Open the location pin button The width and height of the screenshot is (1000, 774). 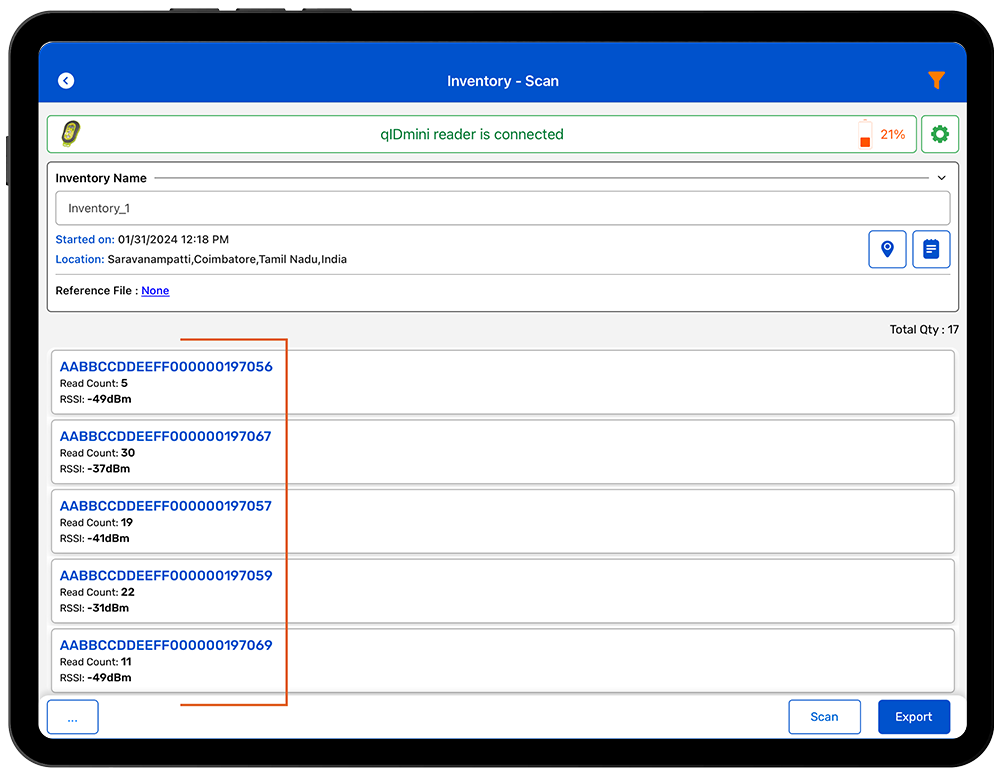[x=887, y=249]
